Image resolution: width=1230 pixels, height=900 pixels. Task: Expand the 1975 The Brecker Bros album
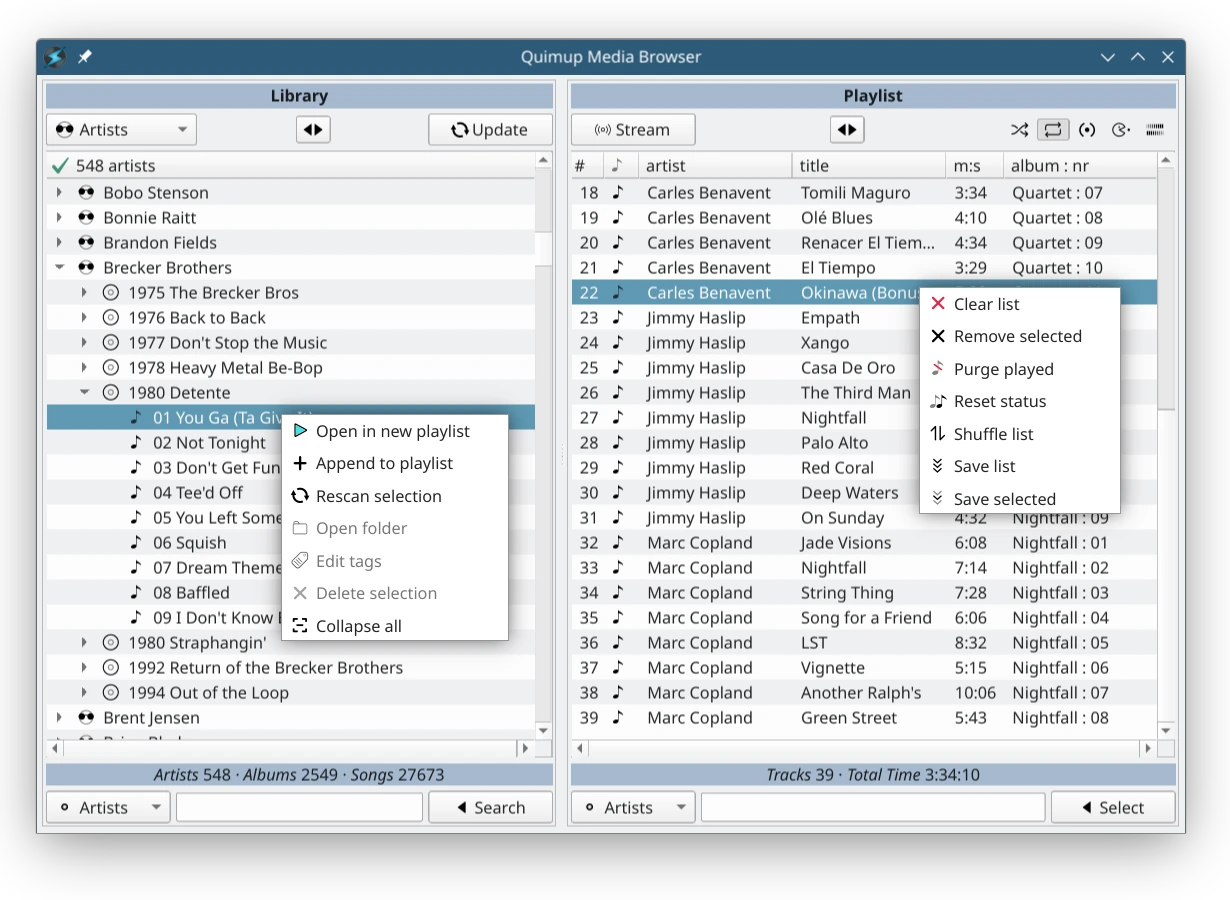click(x=85, y=293)
